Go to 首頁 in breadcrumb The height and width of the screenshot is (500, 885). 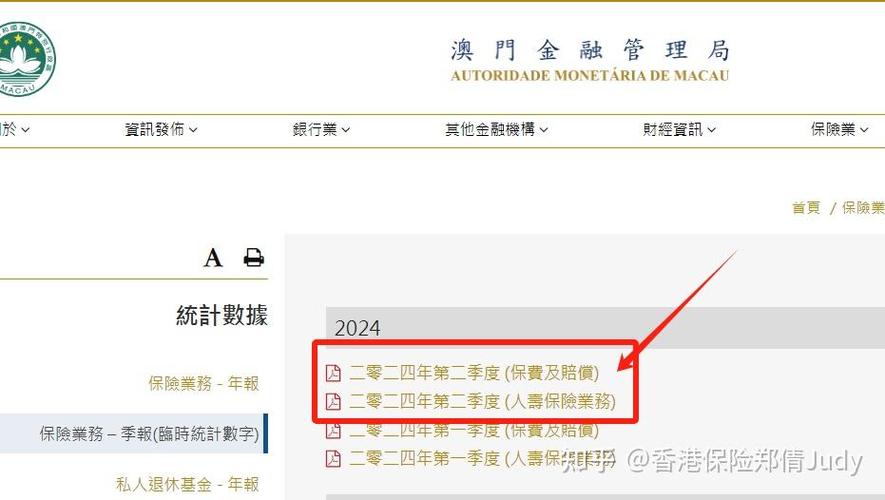coord(806,208)
